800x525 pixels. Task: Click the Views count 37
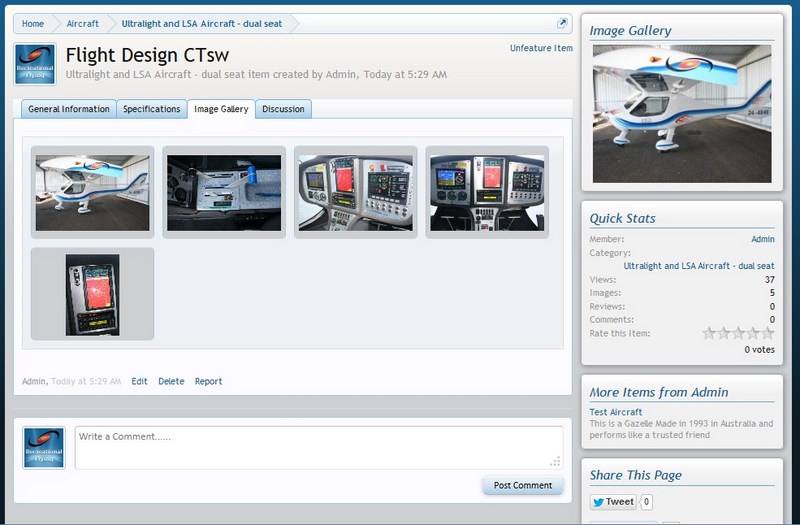(769, 280)
